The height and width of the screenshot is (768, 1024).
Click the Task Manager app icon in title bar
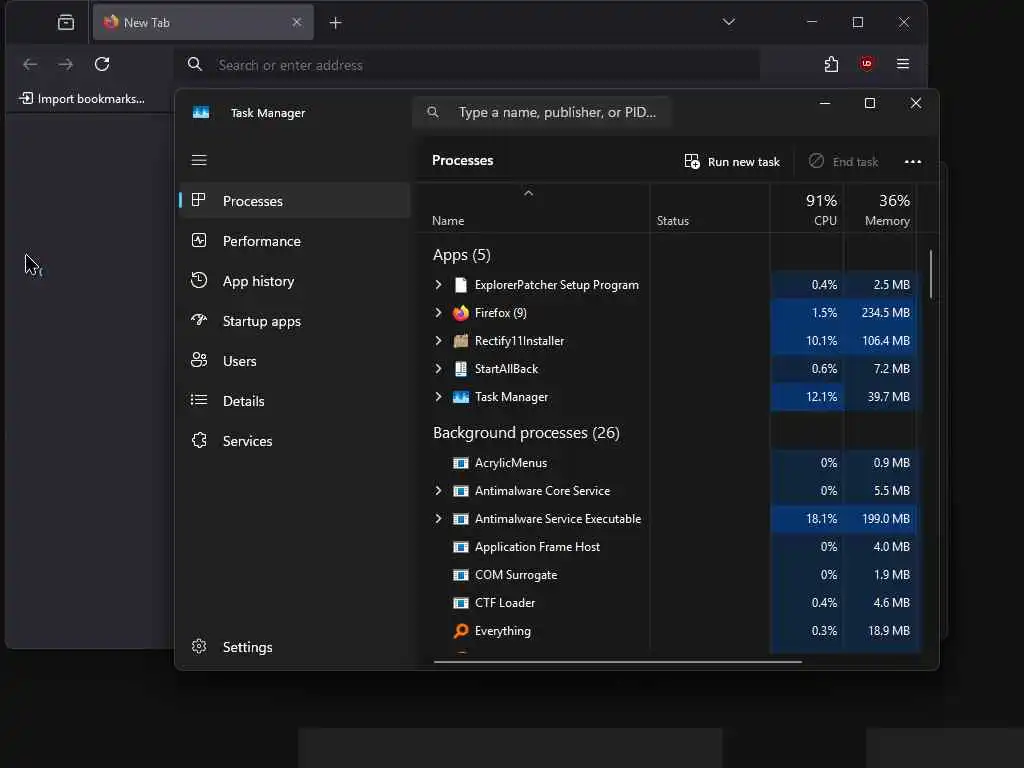click(x=200, y=112)
